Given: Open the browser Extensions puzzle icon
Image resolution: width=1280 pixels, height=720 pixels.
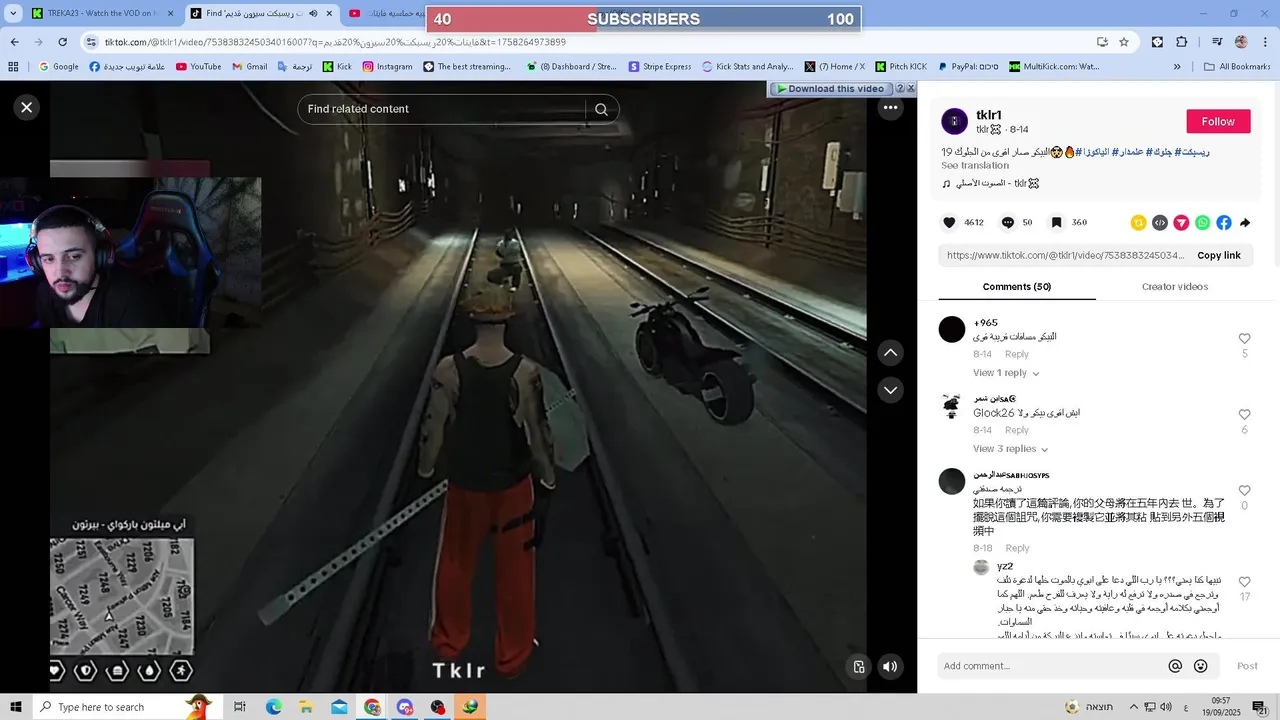Looking at the screenshot, I should [x=1182, y=42].
